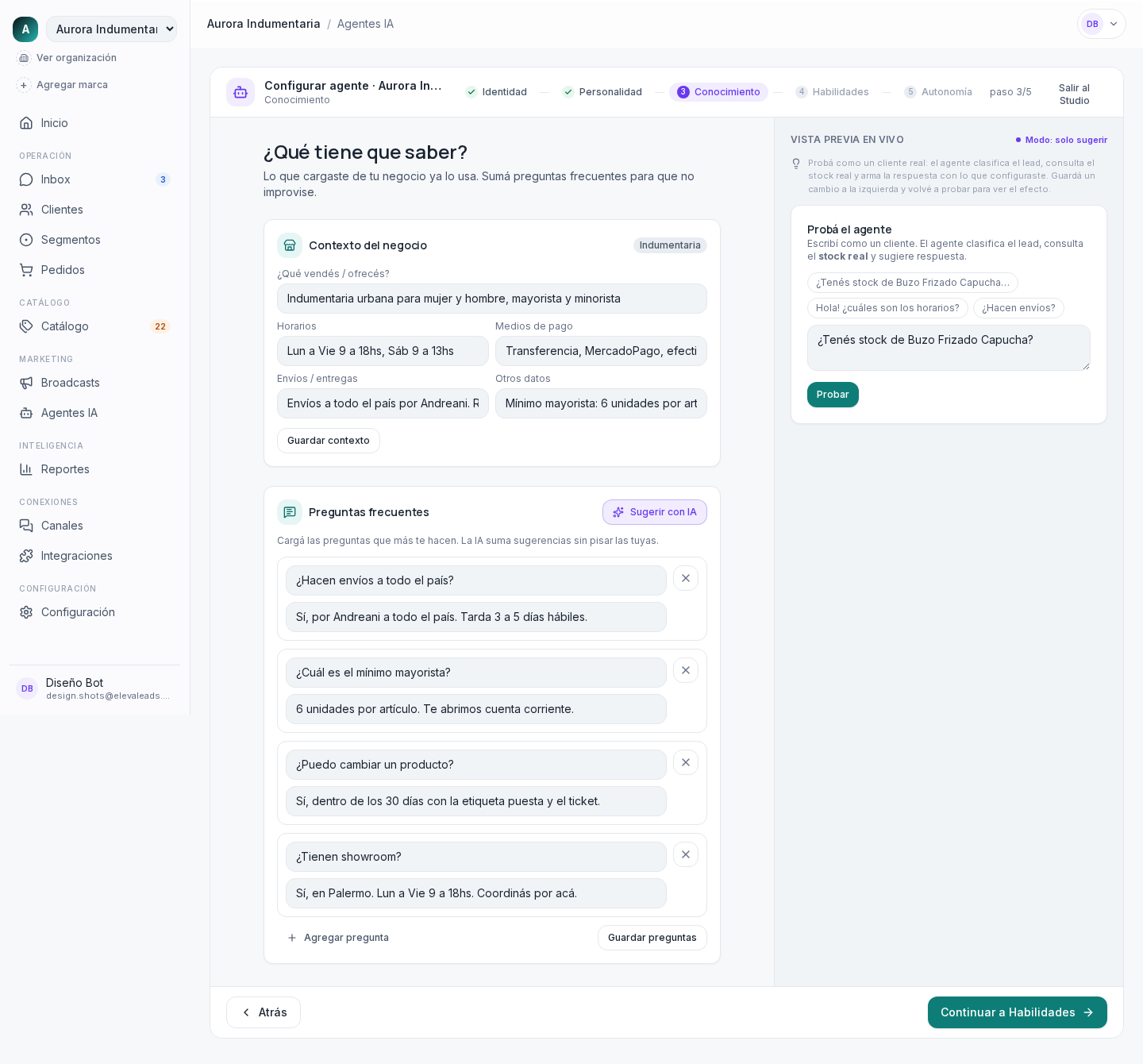Click Agregar pregunta

click(338, 938)
